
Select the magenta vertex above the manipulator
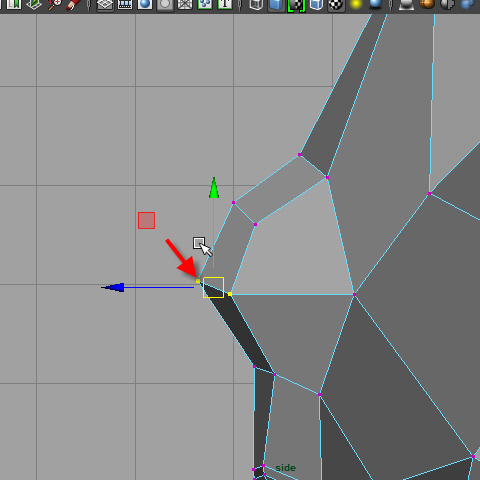click(233, 202)
